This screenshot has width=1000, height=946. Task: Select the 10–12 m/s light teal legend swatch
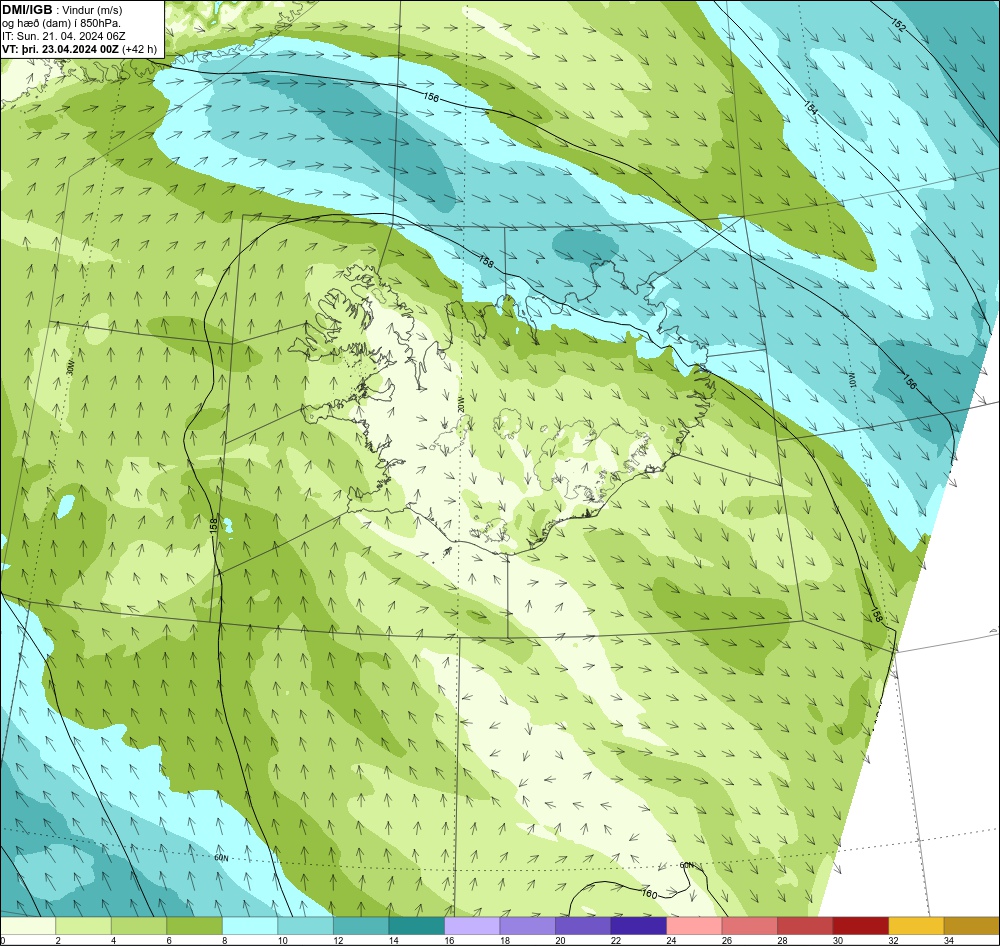tap(305, 926)
